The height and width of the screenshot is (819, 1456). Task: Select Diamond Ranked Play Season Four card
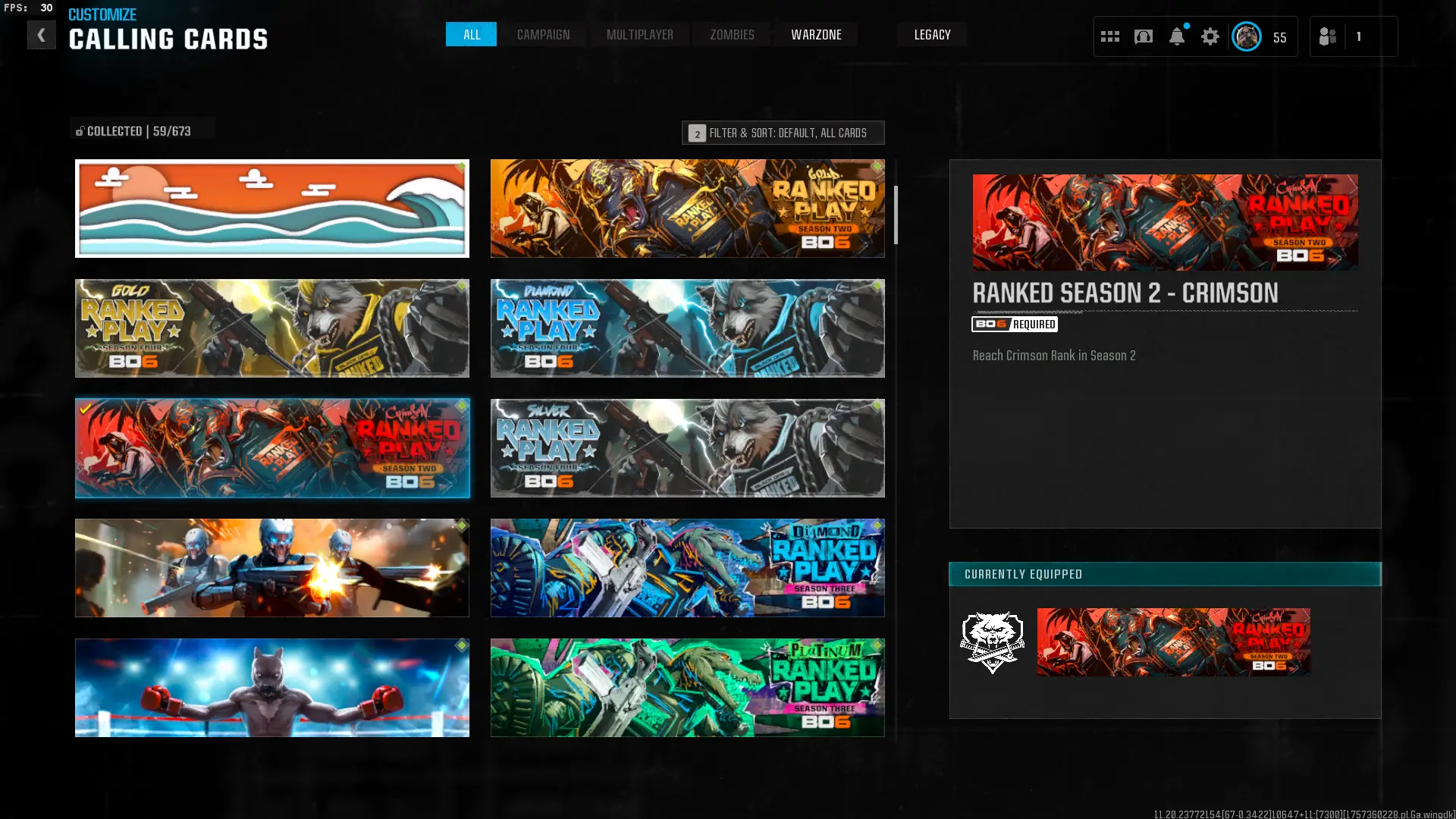point(687,328)
